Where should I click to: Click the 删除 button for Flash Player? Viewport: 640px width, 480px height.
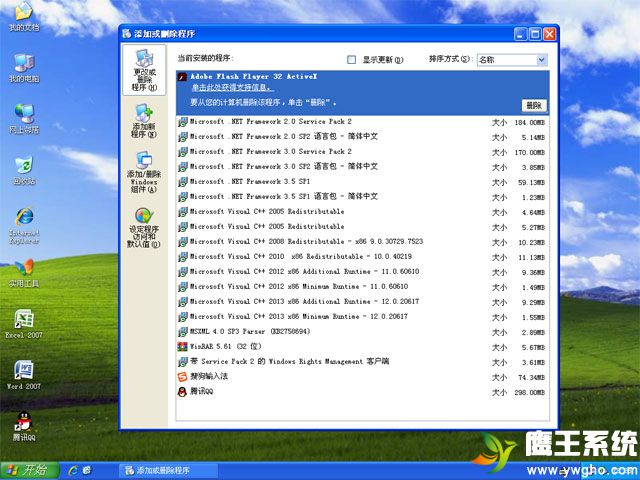pos(534,105)
